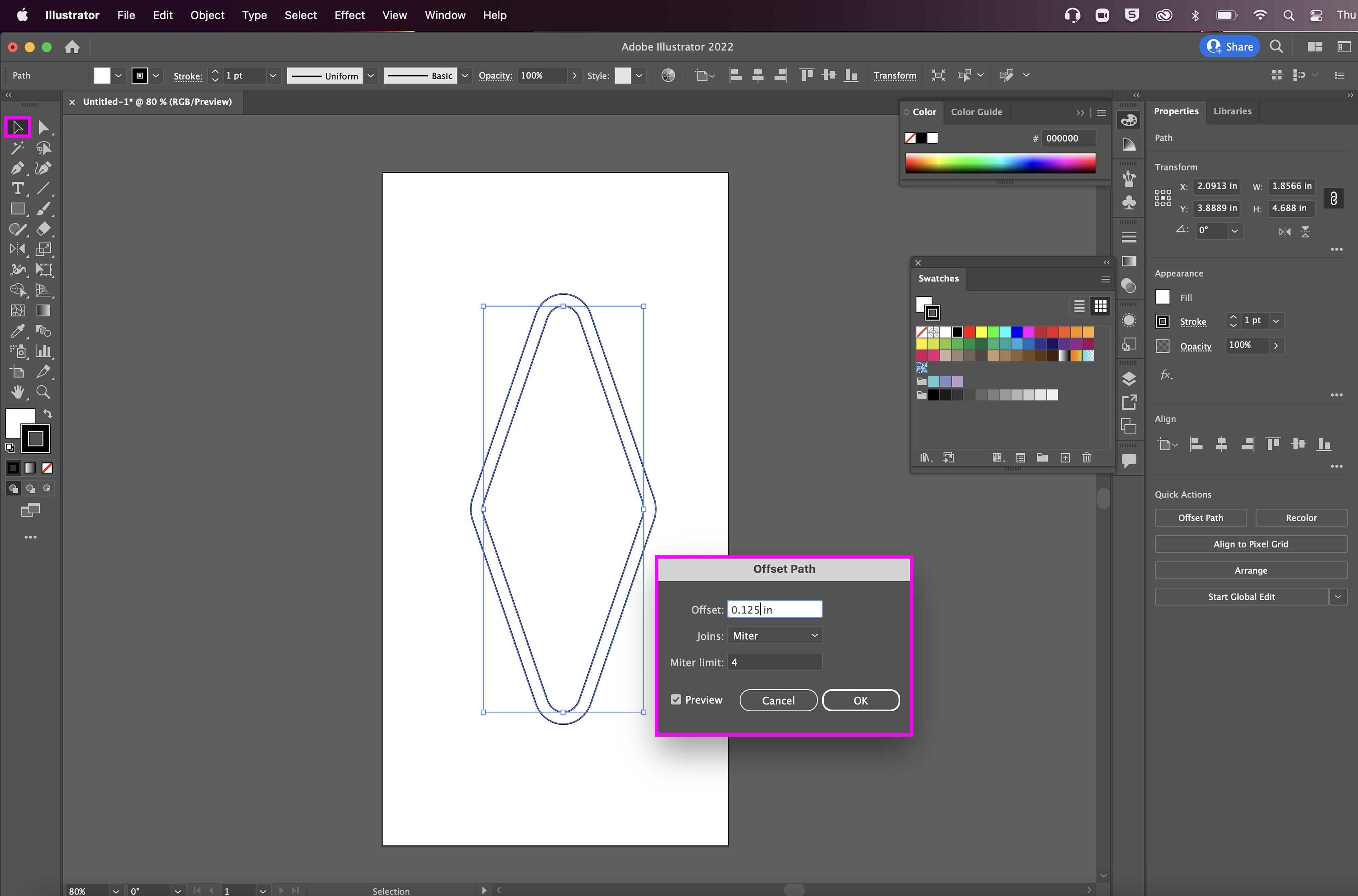The image size is (1358, 896).
Task: Open the Joins Miter dropdown
Action: pyautogui.click(x=775, y=636)
